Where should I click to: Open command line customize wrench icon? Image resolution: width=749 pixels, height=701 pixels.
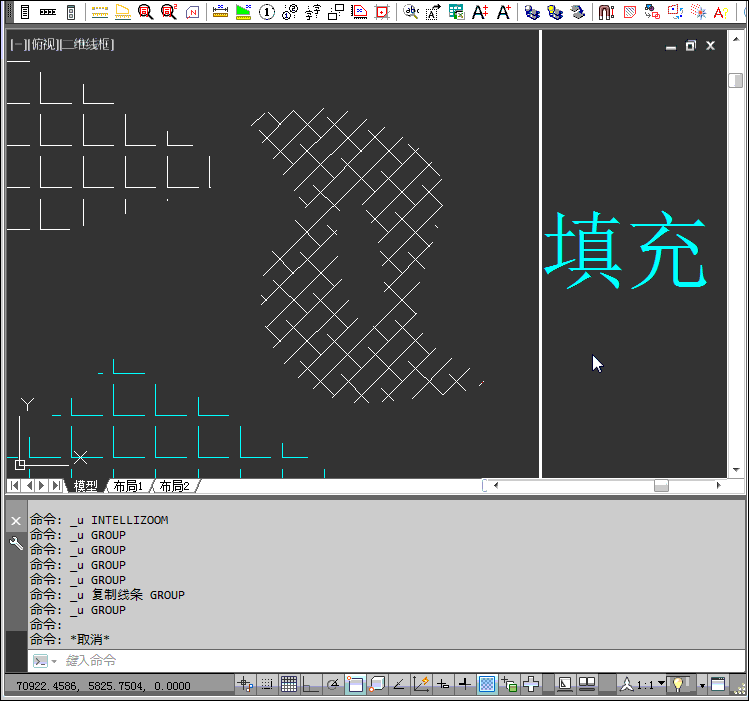pos(16,543)
